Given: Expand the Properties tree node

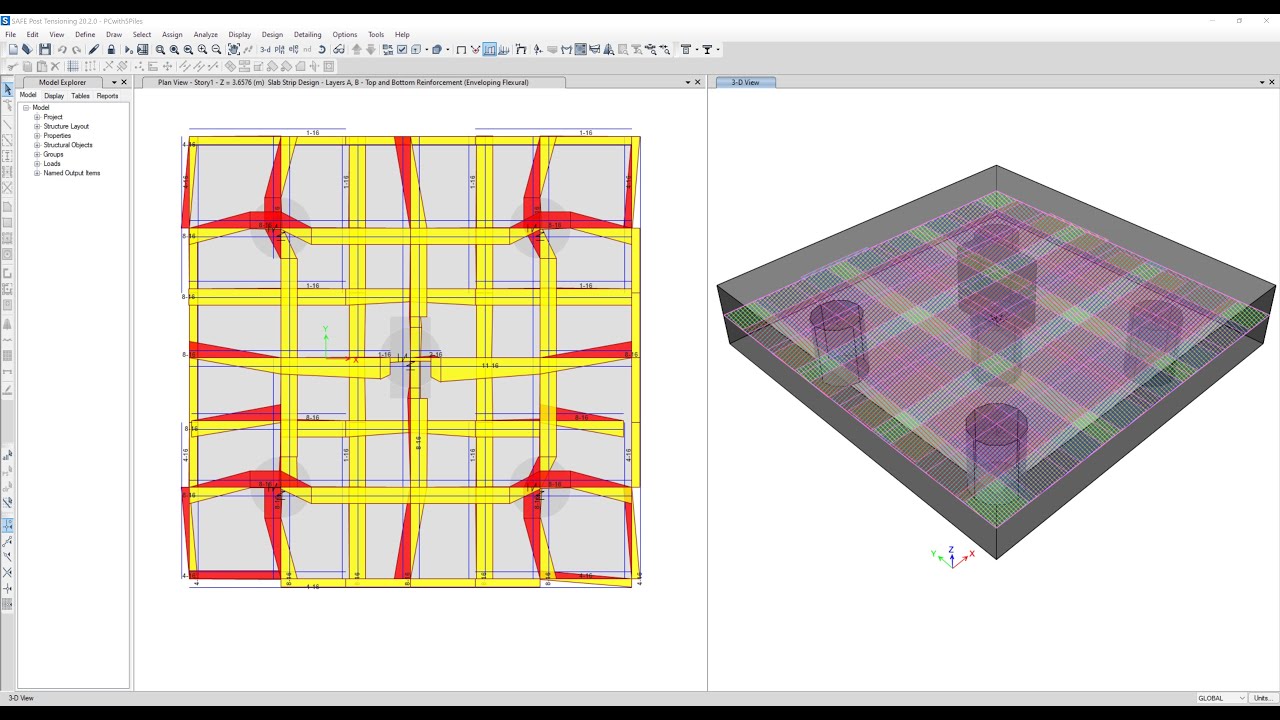Looking at the screenshot, I should click(37, 135).
